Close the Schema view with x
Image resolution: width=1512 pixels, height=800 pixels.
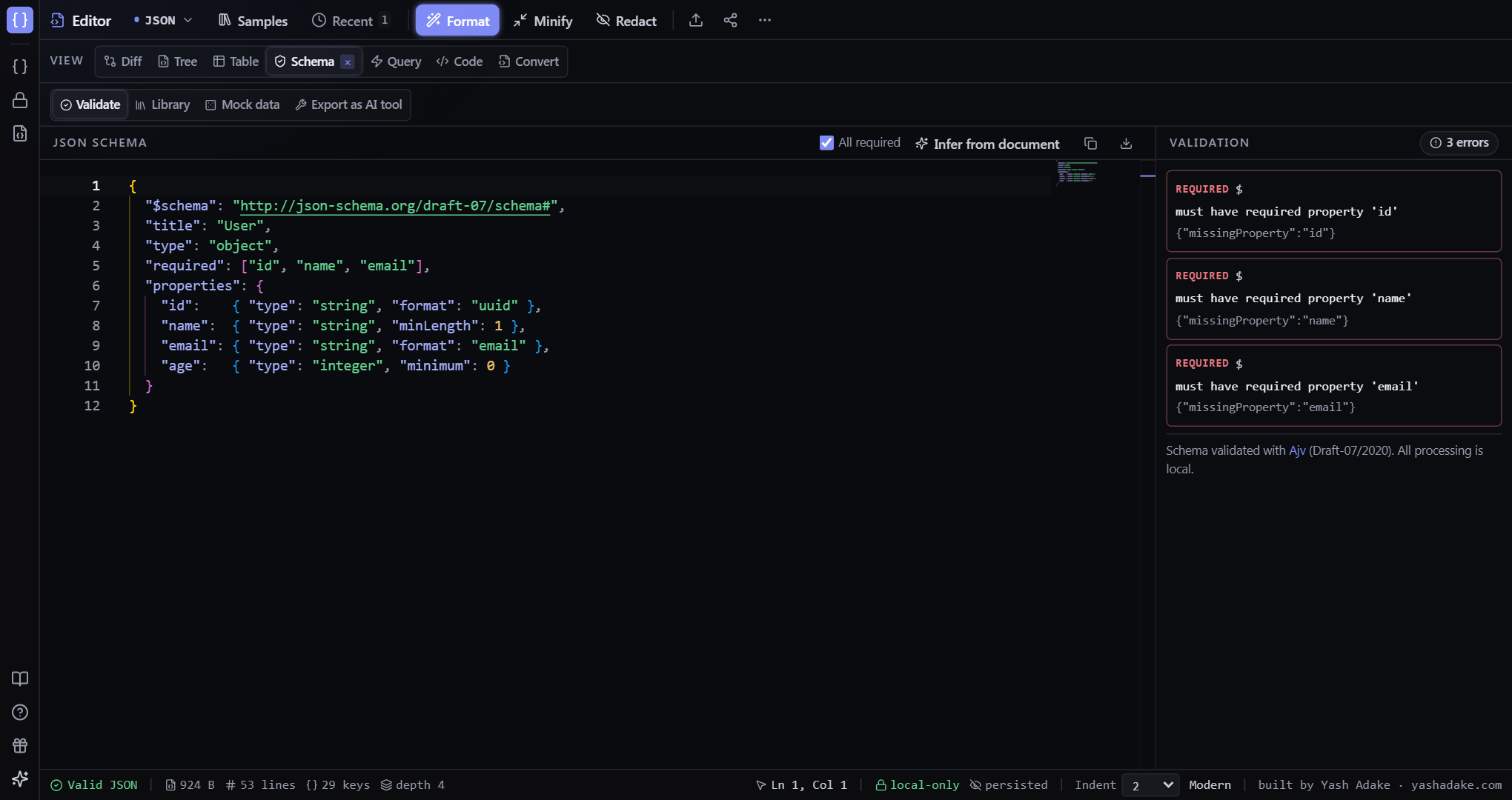pos(348,62)
